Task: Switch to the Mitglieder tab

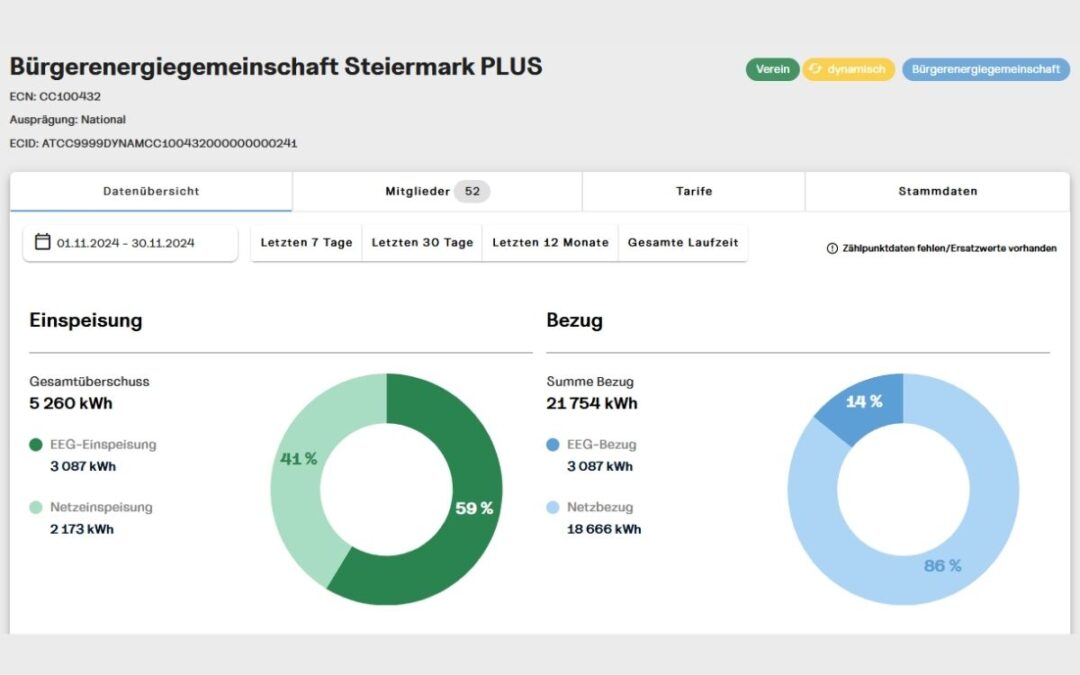Action: [437, 191]
